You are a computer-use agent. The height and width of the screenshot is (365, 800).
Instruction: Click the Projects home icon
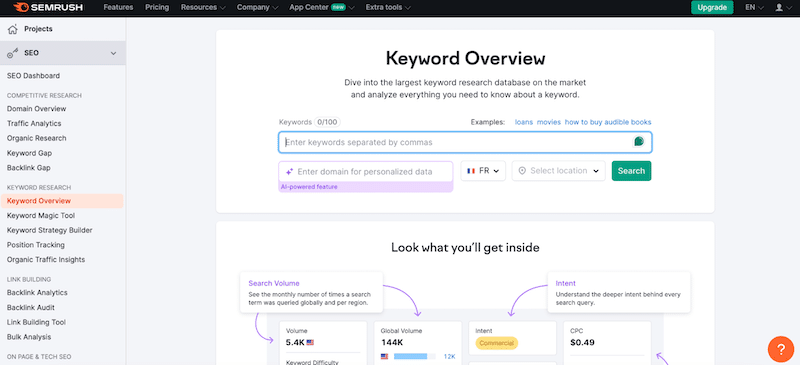tap(13, 29)
